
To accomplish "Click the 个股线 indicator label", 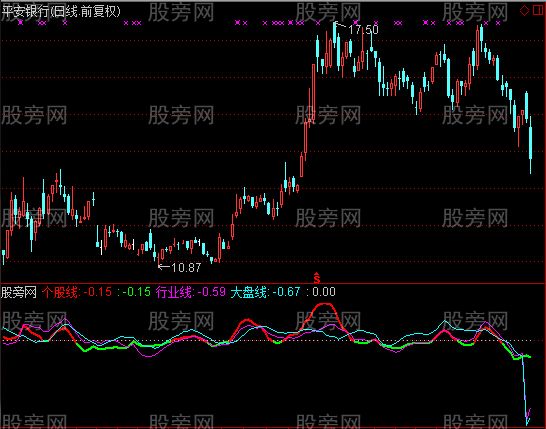I will pos(60,292).
